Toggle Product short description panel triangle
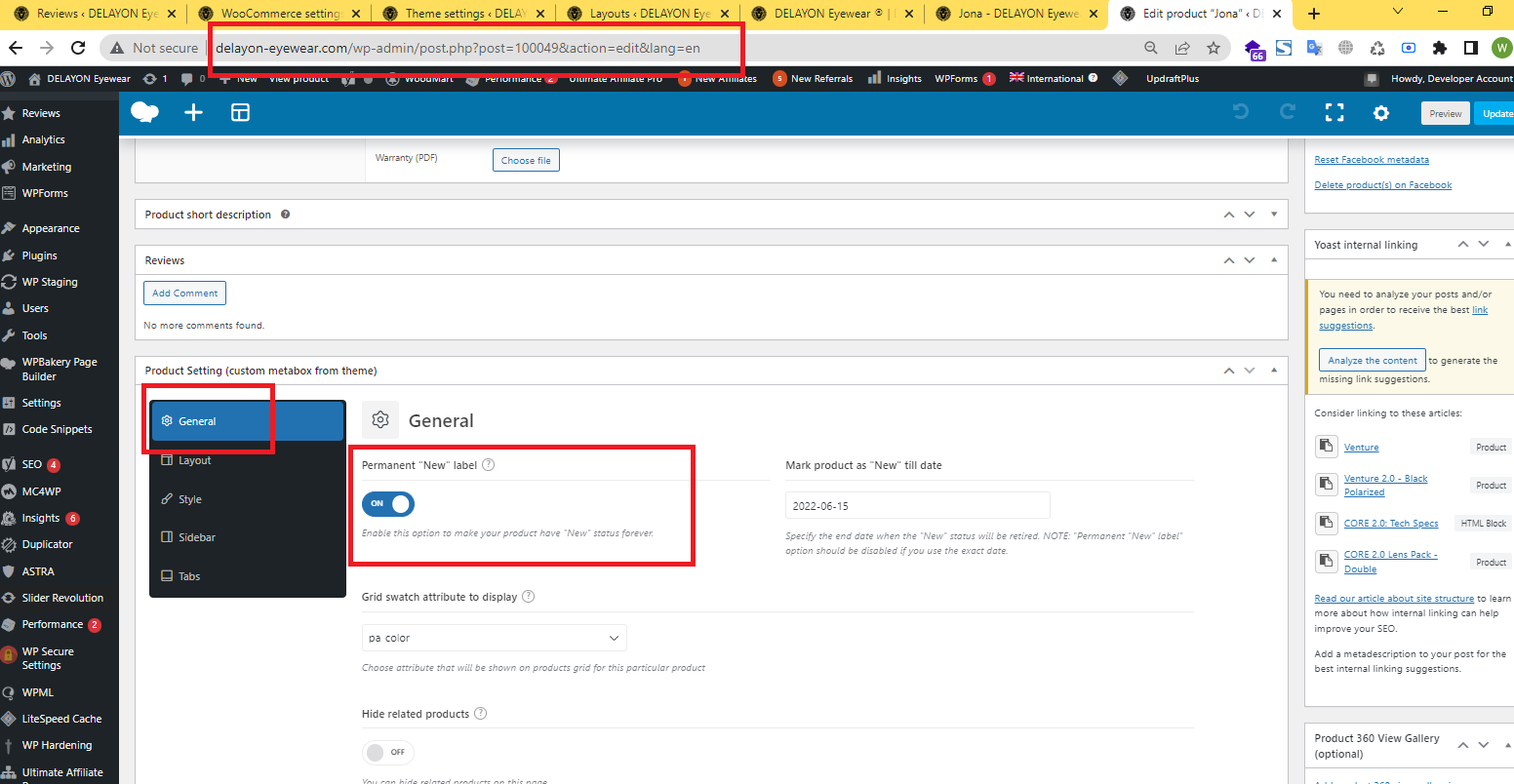The width and height of the screenshot is (1514, 784). pos(1274,215)
